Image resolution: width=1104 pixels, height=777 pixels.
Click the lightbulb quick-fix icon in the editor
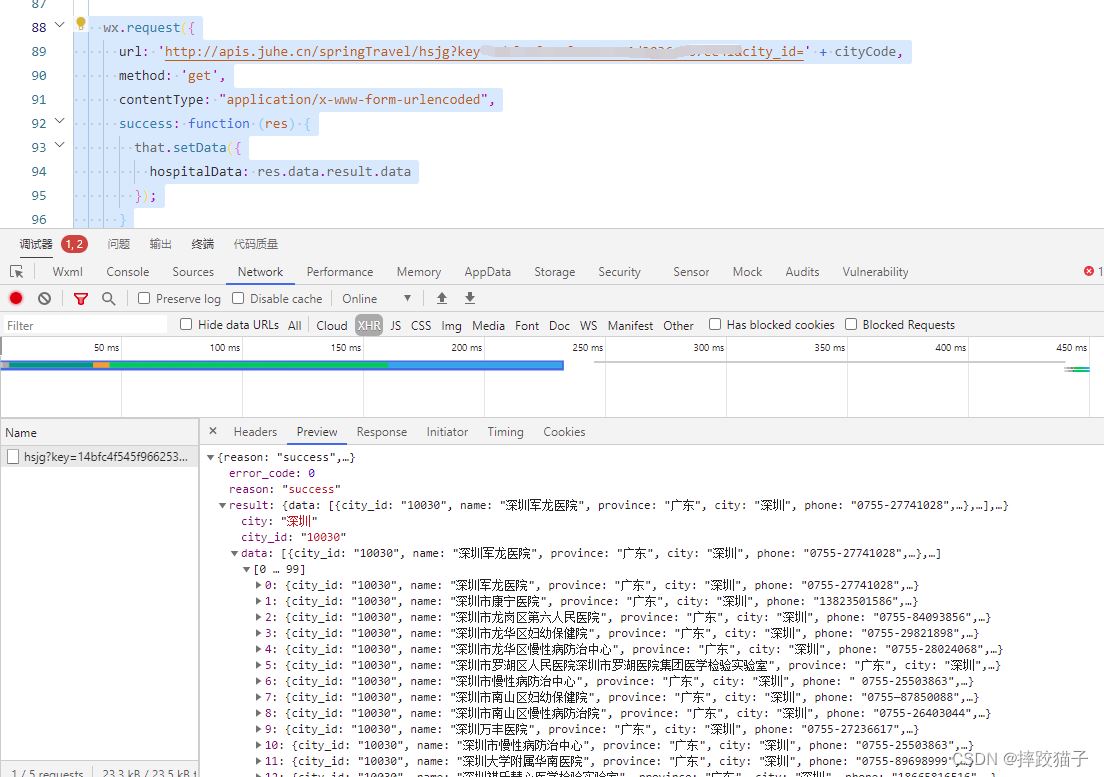coord(81,24)
